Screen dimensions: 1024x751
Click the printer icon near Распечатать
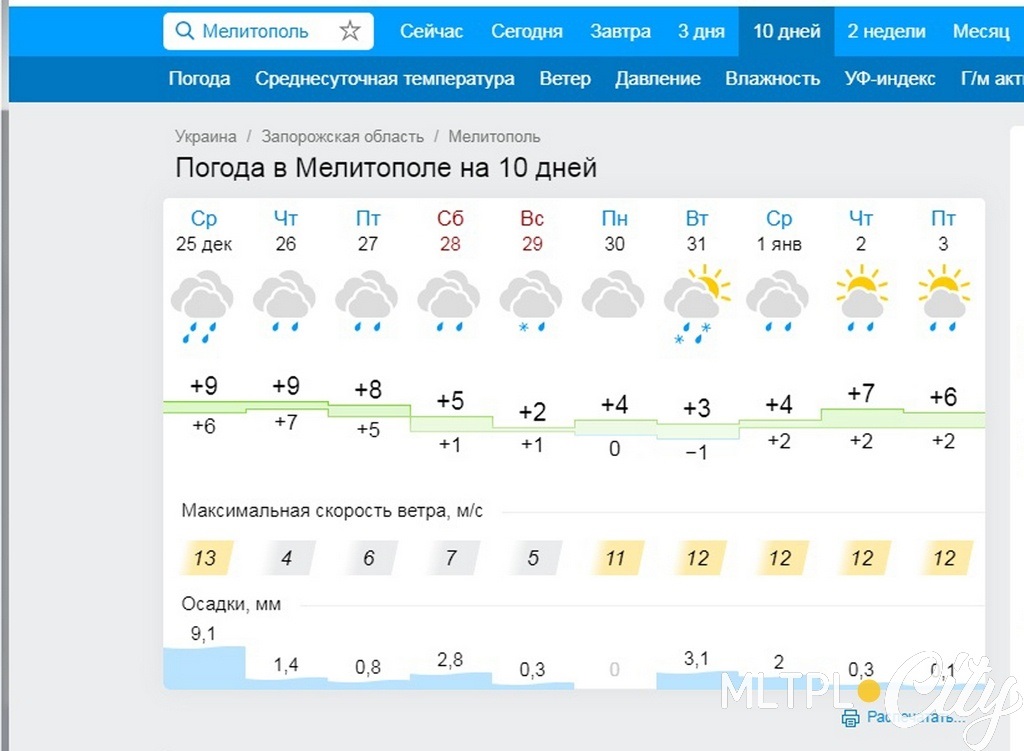pos(850,718)
